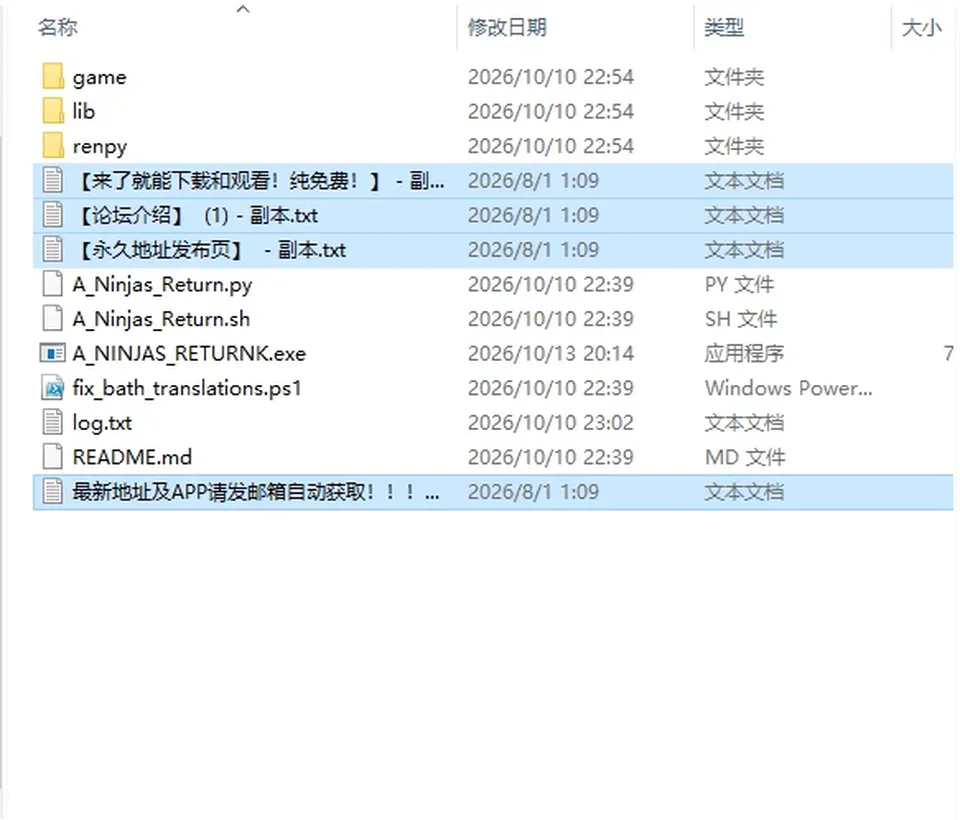
Task: Sort by the 名称 column header
Action: [x=58, y=28]
